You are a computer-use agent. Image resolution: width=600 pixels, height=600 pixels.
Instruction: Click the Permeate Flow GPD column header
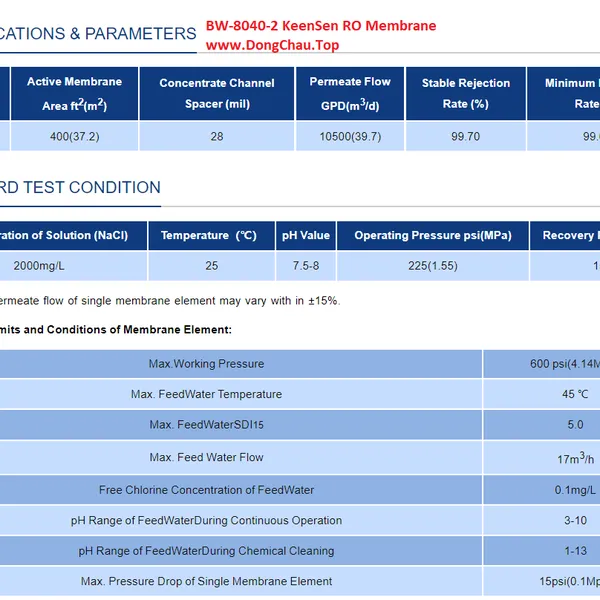tap(350, 94)
